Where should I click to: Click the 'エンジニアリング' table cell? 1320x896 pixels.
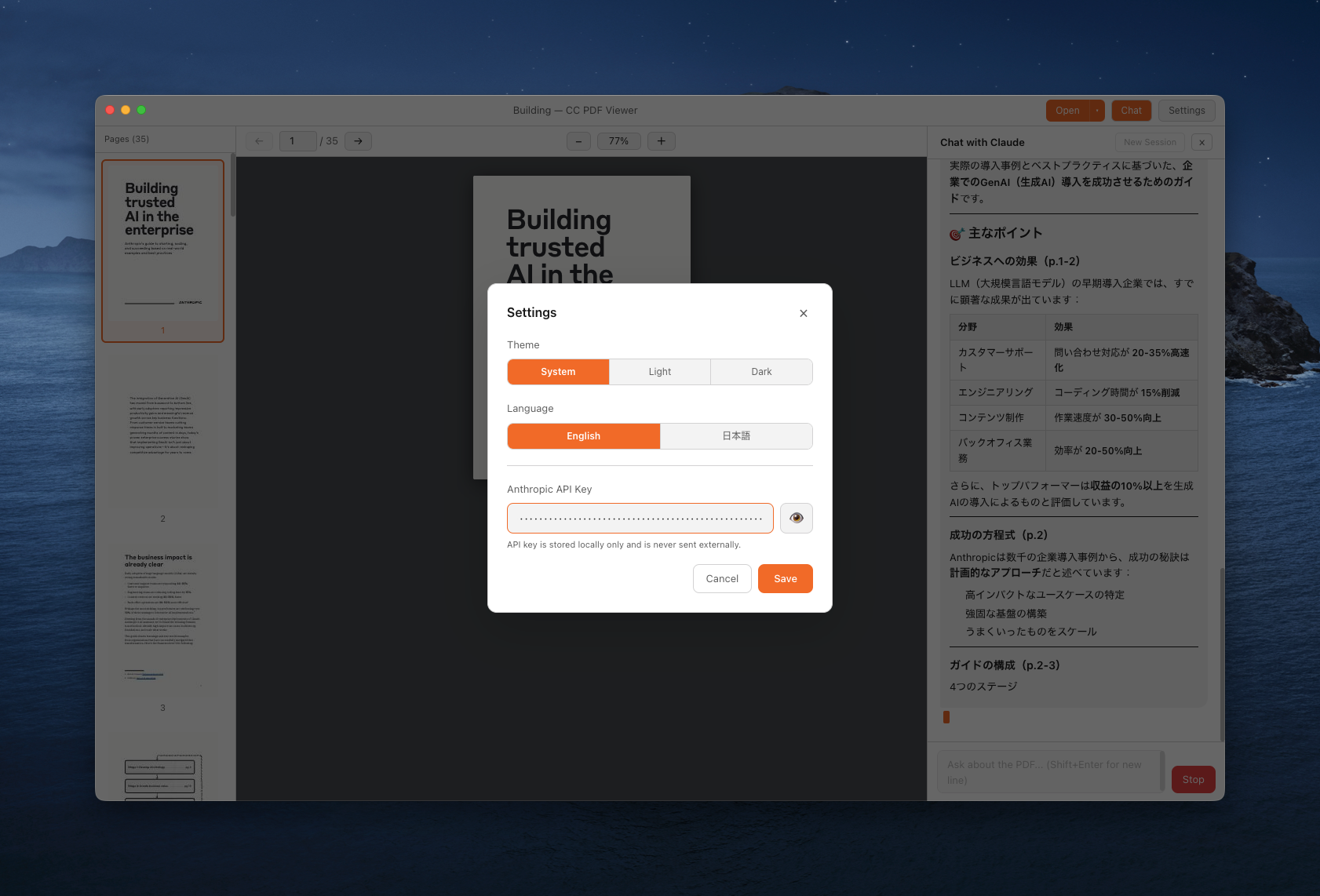(996, 392)
